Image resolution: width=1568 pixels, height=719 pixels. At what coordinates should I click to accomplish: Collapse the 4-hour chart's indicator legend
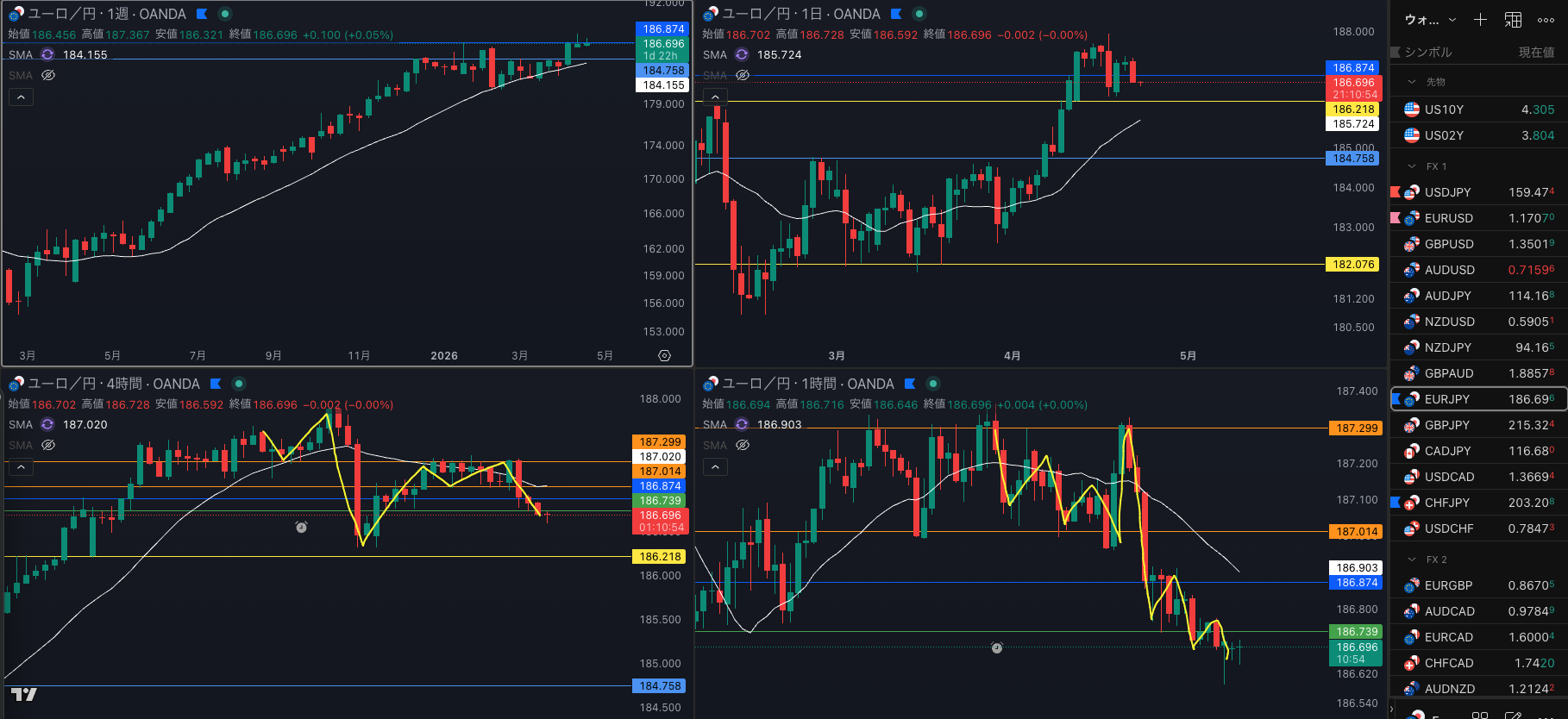pyautogui.click(x=21, y=467)
